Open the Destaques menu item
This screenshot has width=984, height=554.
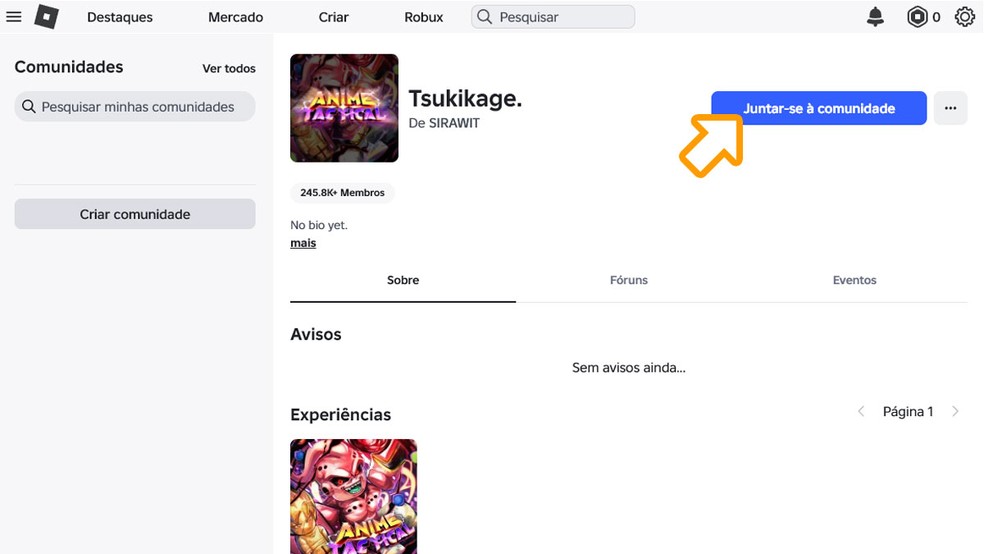pos(120,17)
